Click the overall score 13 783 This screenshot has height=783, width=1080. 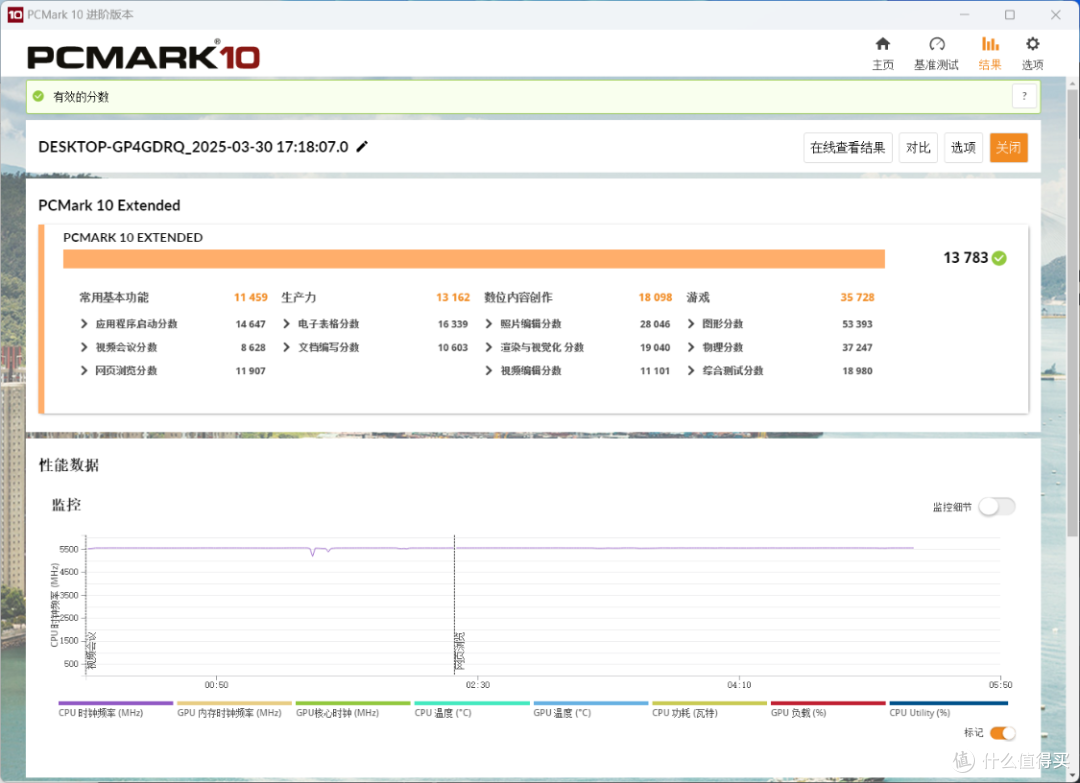pos(966,258)
